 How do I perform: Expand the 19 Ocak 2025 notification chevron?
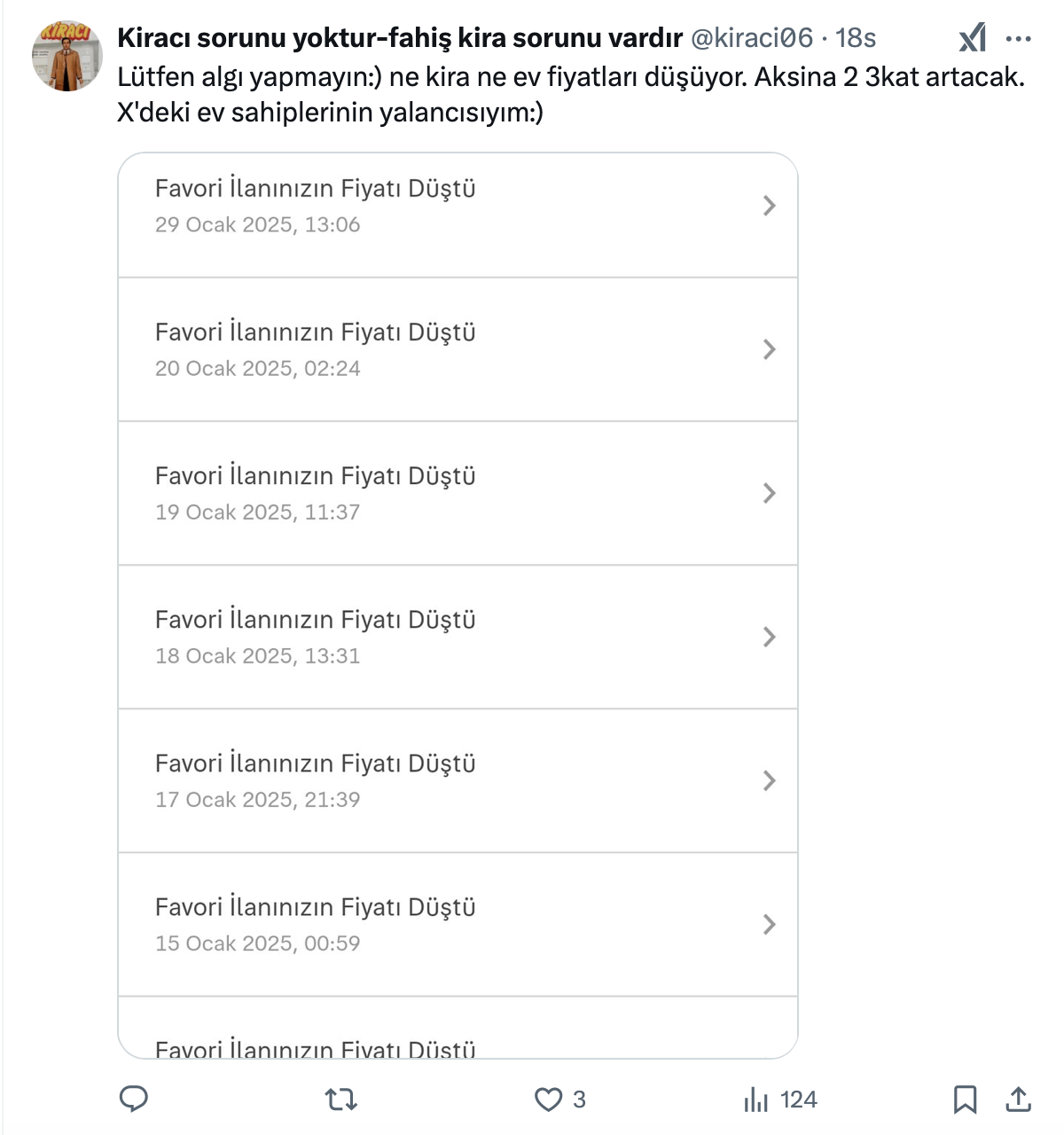click(769, 493)
